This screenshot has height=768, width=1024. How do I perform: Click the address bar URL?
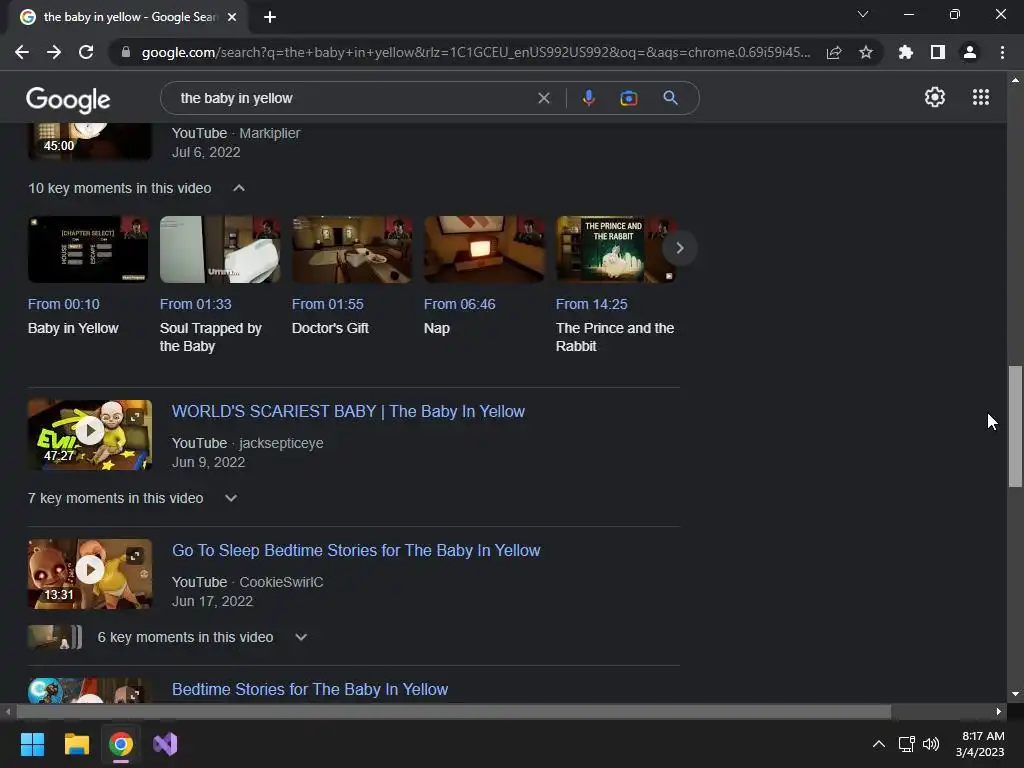[x=476, y=52]
